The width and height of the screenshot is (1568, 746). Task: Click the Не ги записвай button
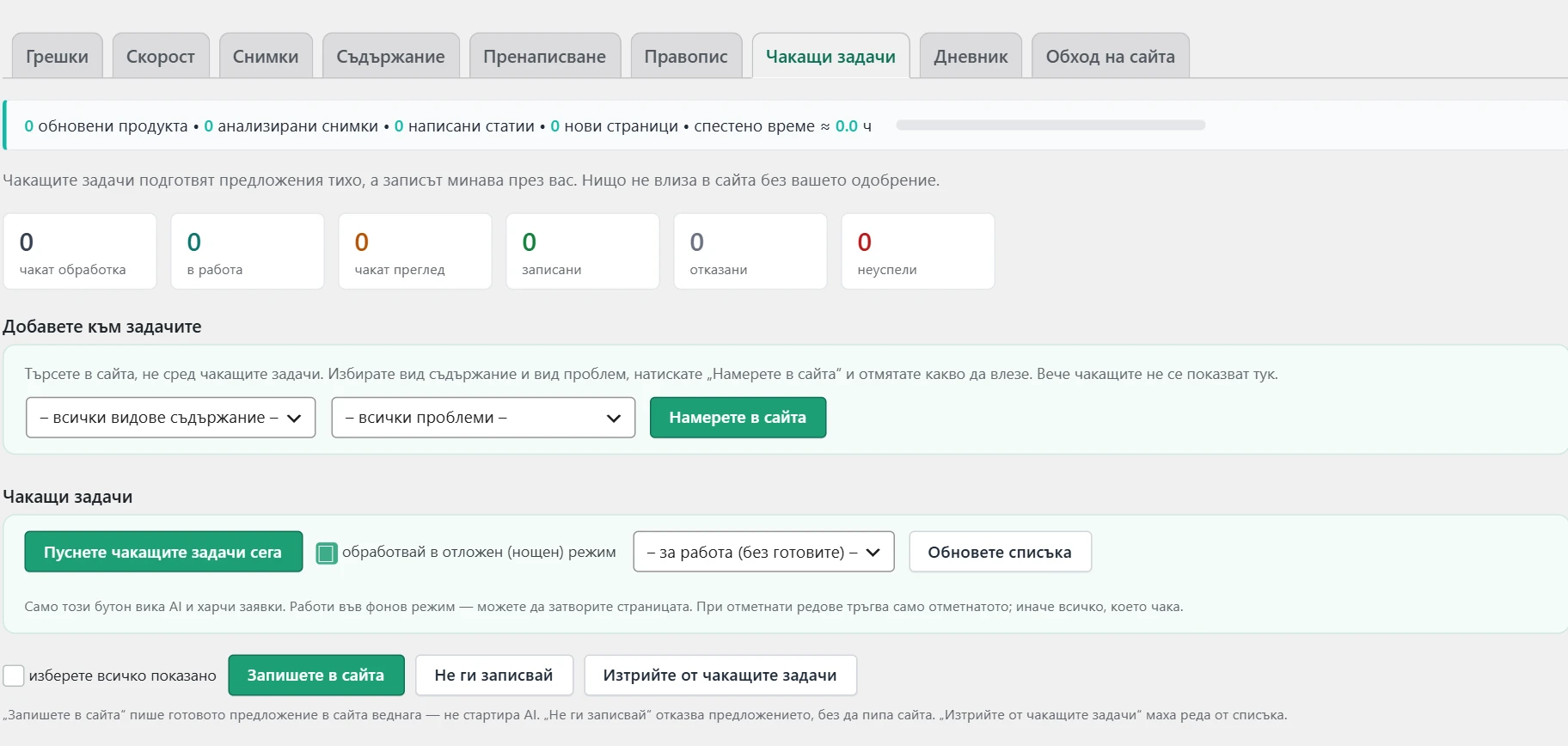tap(493, 676)
